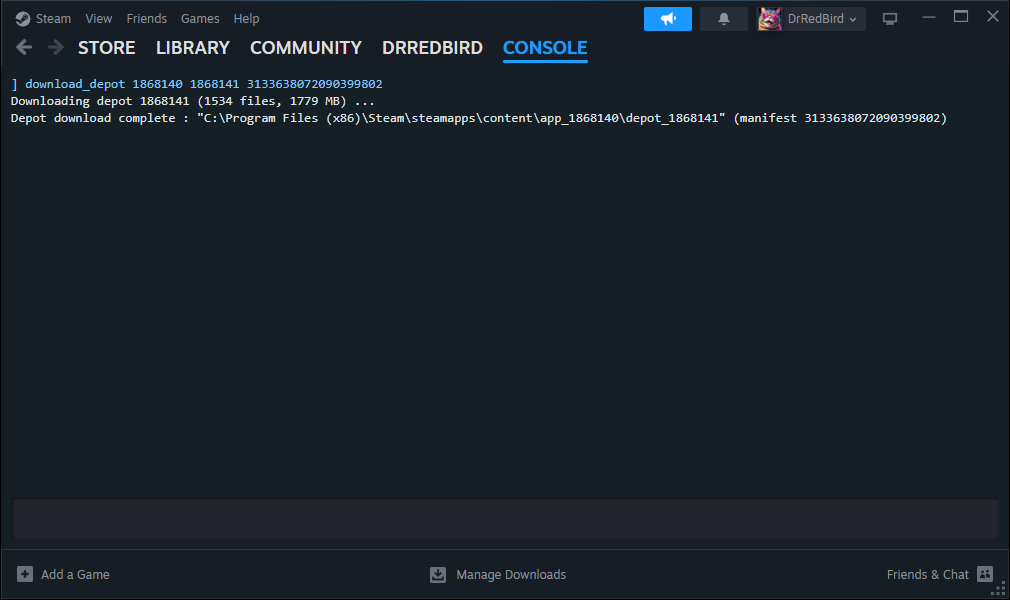Go back with the left arrow
1010x600 pixels.
(x=24, y=47)
